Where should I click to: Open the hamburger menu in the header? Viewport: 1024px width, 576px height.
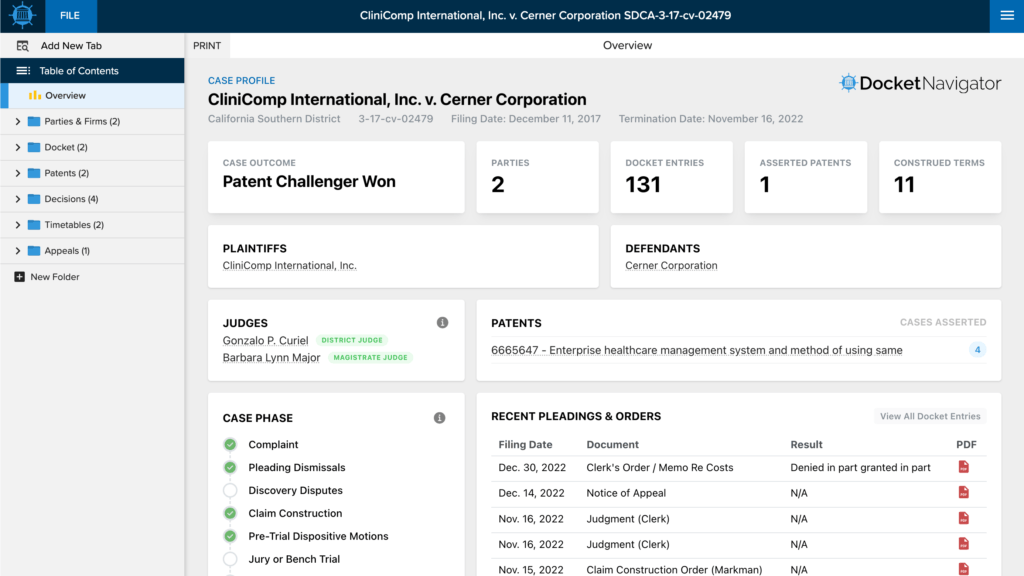(x=1006, y=16)
